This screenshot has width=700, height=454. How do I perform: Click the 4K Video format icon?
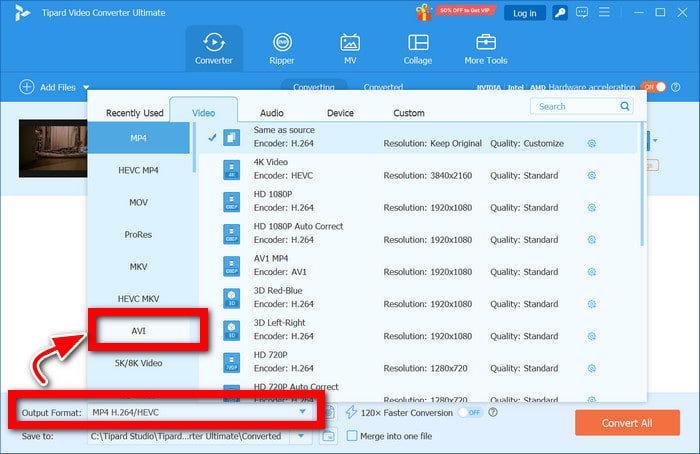click(231, 170)
